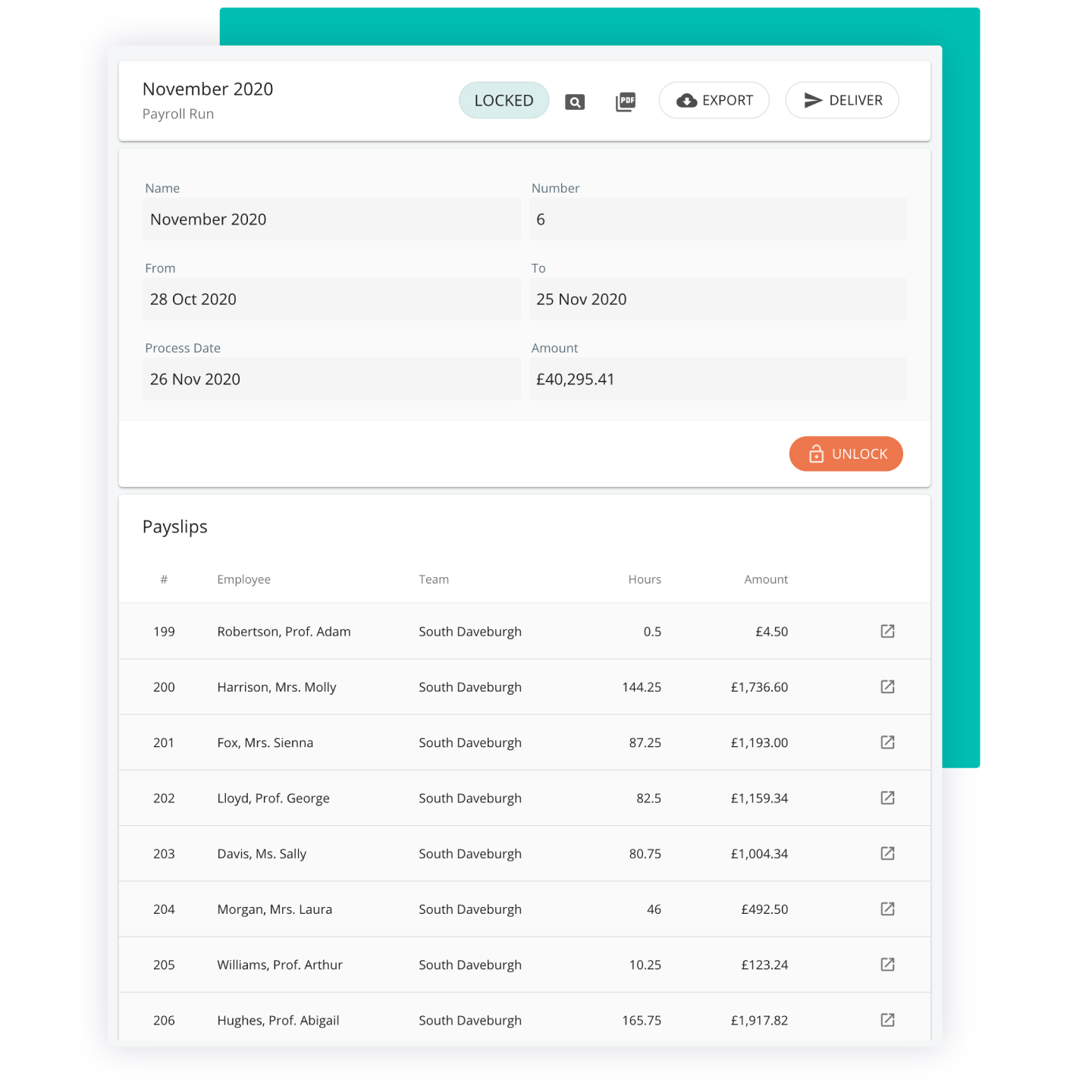The width and height of the screenshot is (1092, 1092).
Task: Click hours value 165.75
Action: coord(642,1020)
